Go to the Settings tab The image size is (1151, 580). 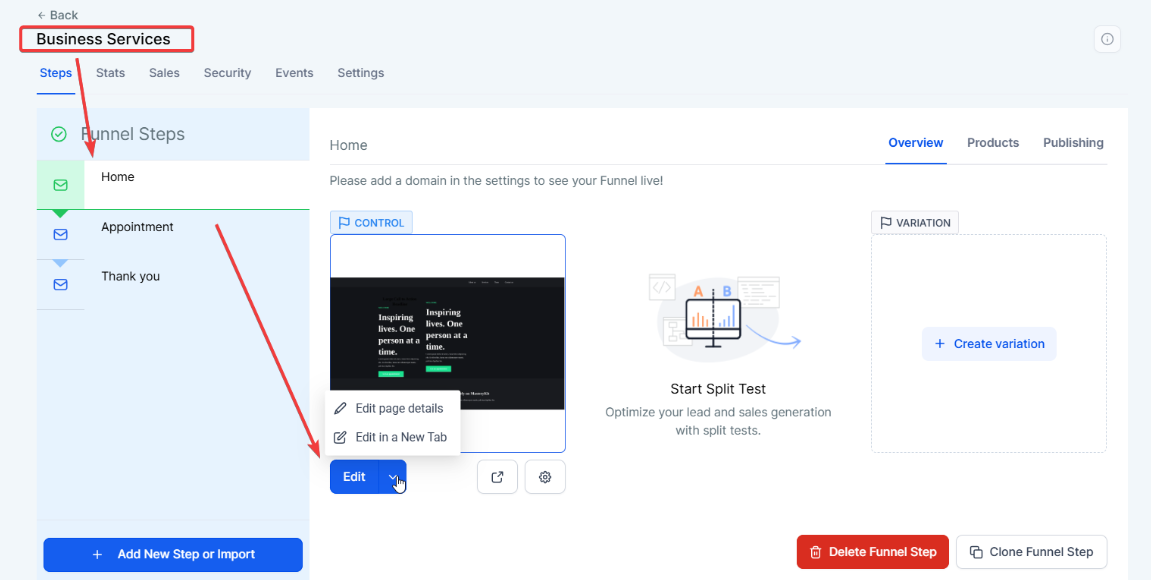click(360, 73)
